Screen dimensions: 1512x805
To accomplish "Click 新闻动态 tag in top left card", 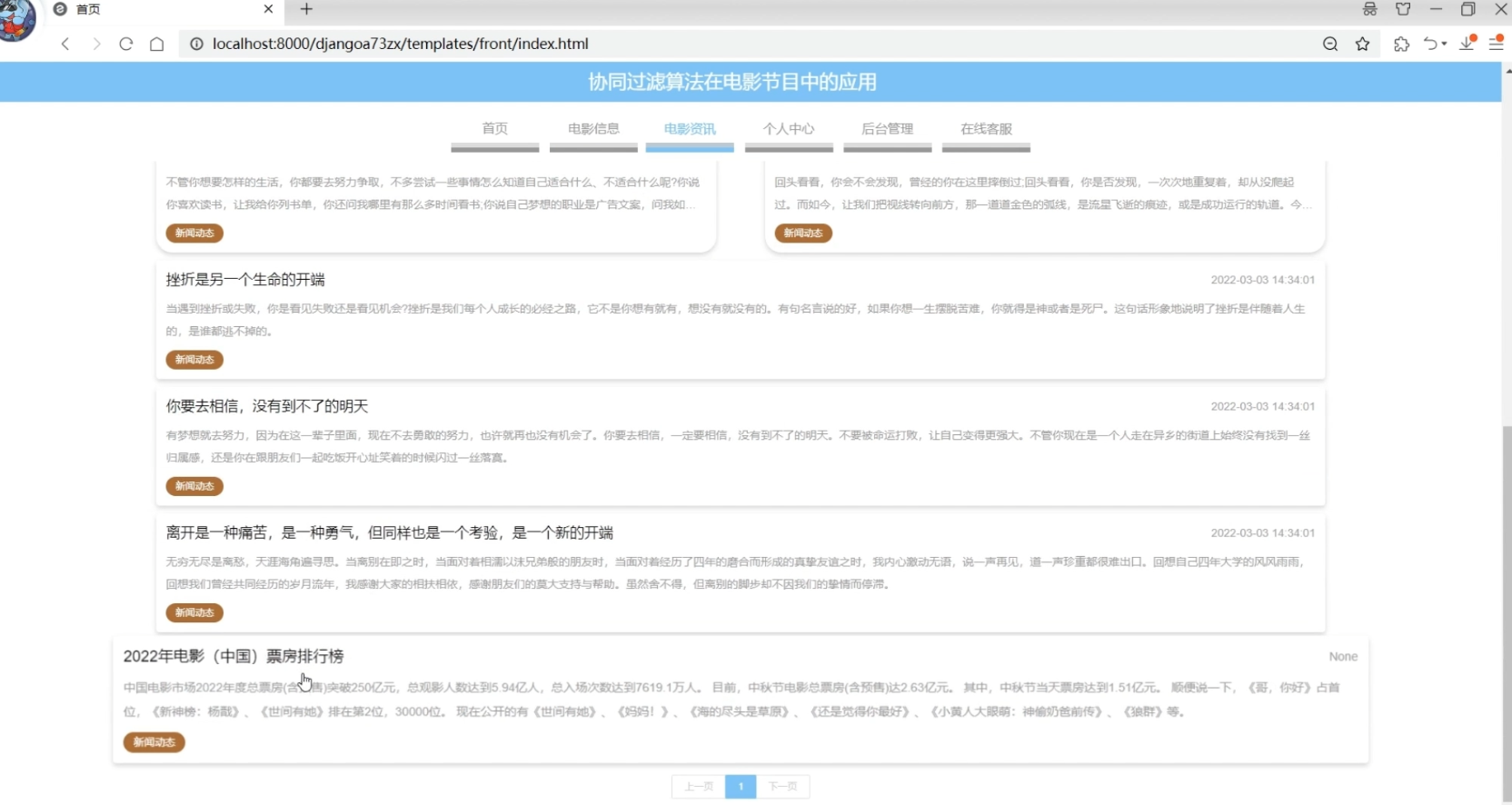I will click(x=194, y=234).
